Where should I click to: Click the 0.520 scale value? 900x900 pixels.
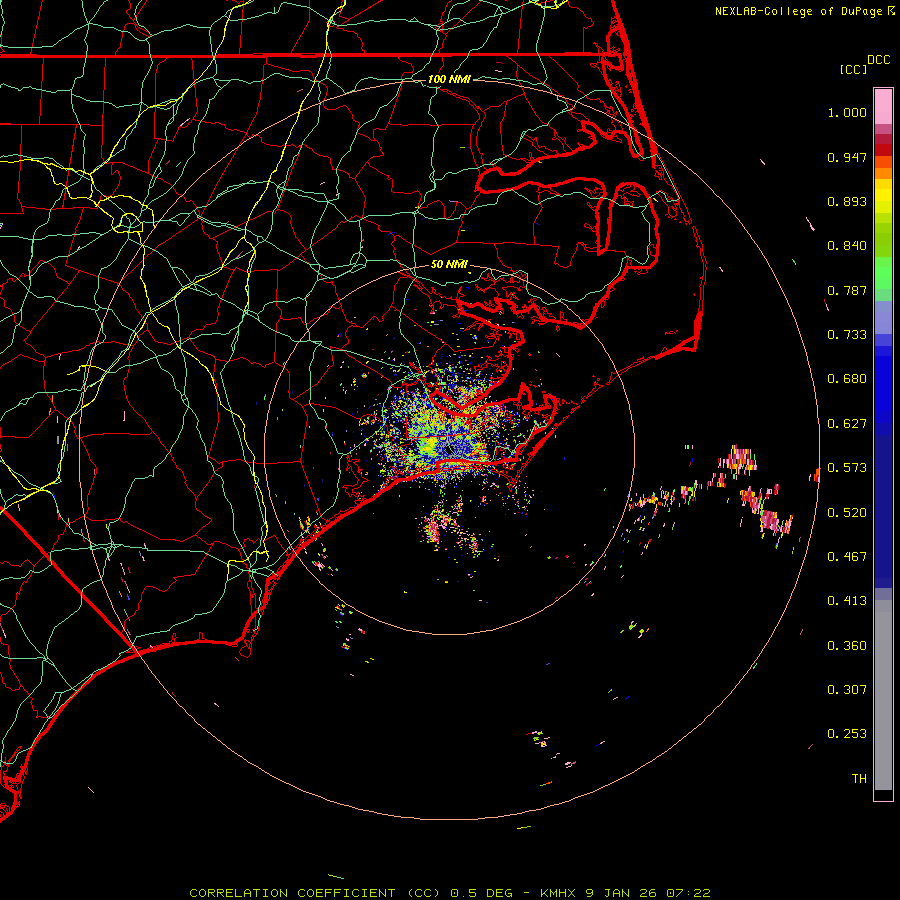(x=847, y=513)
